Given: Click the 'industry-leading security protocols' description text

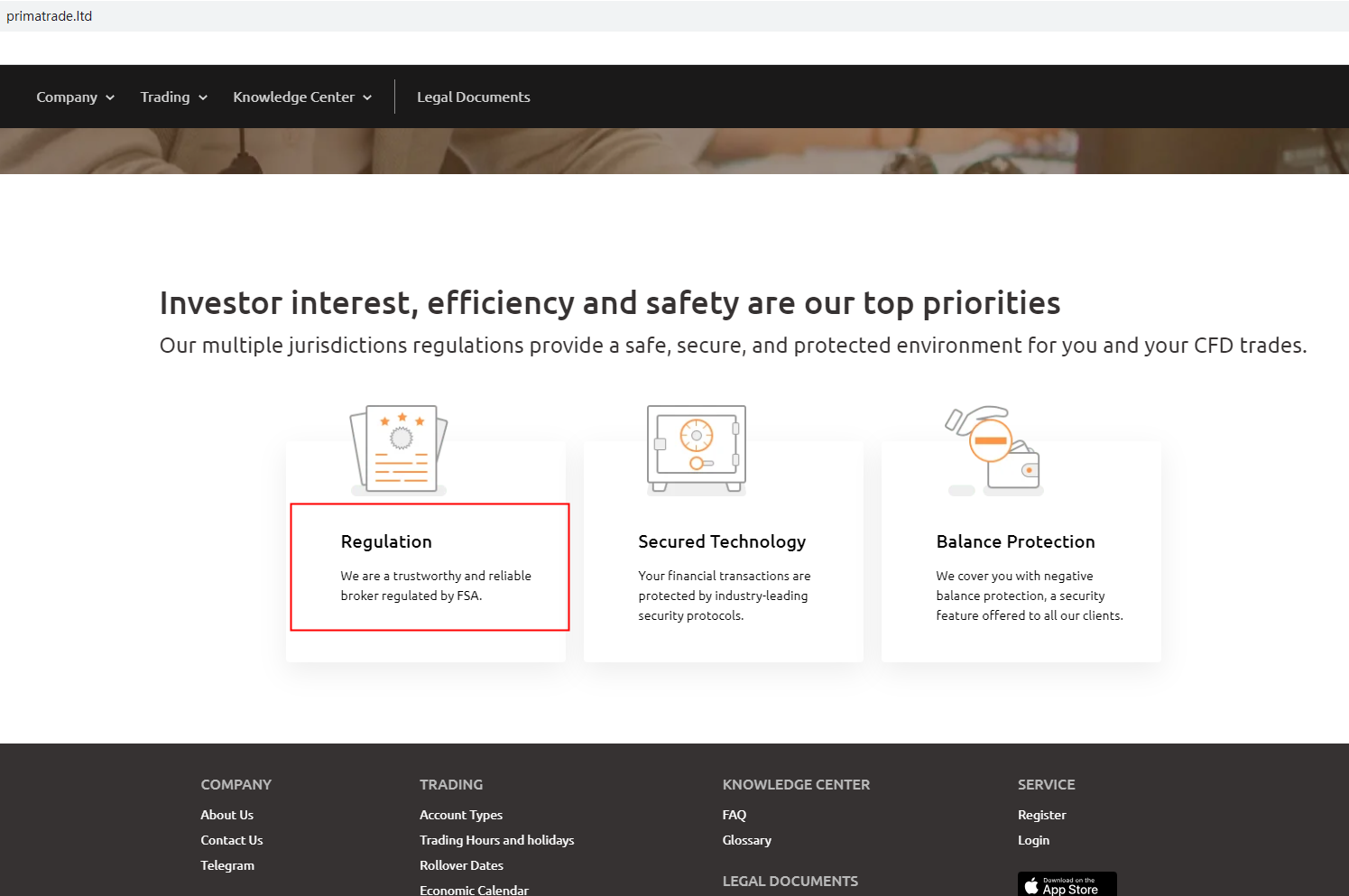Looking at the screenshot, I should tap(725, 596).
